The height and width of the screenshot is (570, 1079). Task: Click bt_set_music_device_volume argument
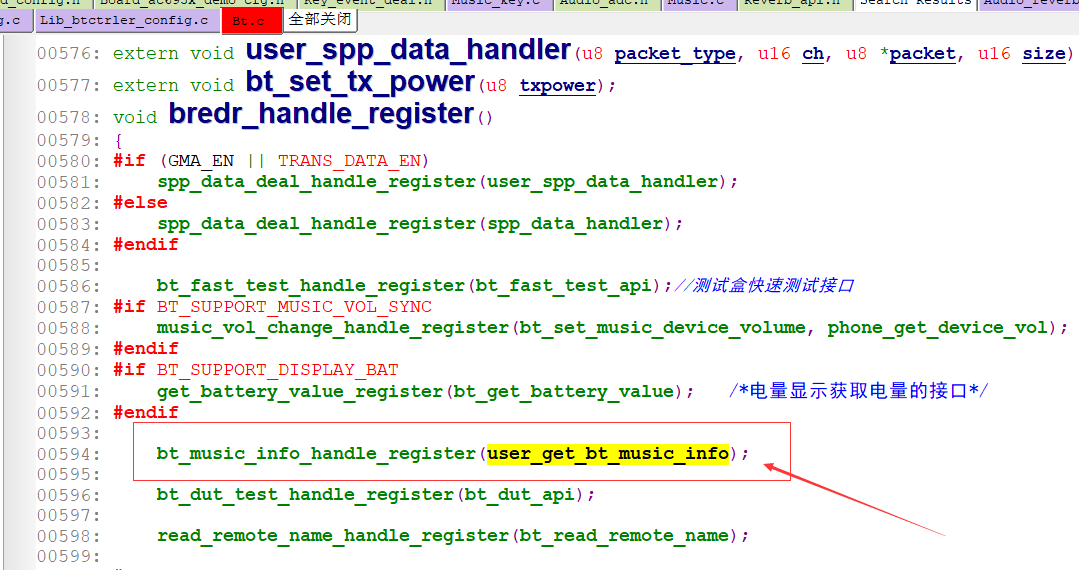click(662, 328)
